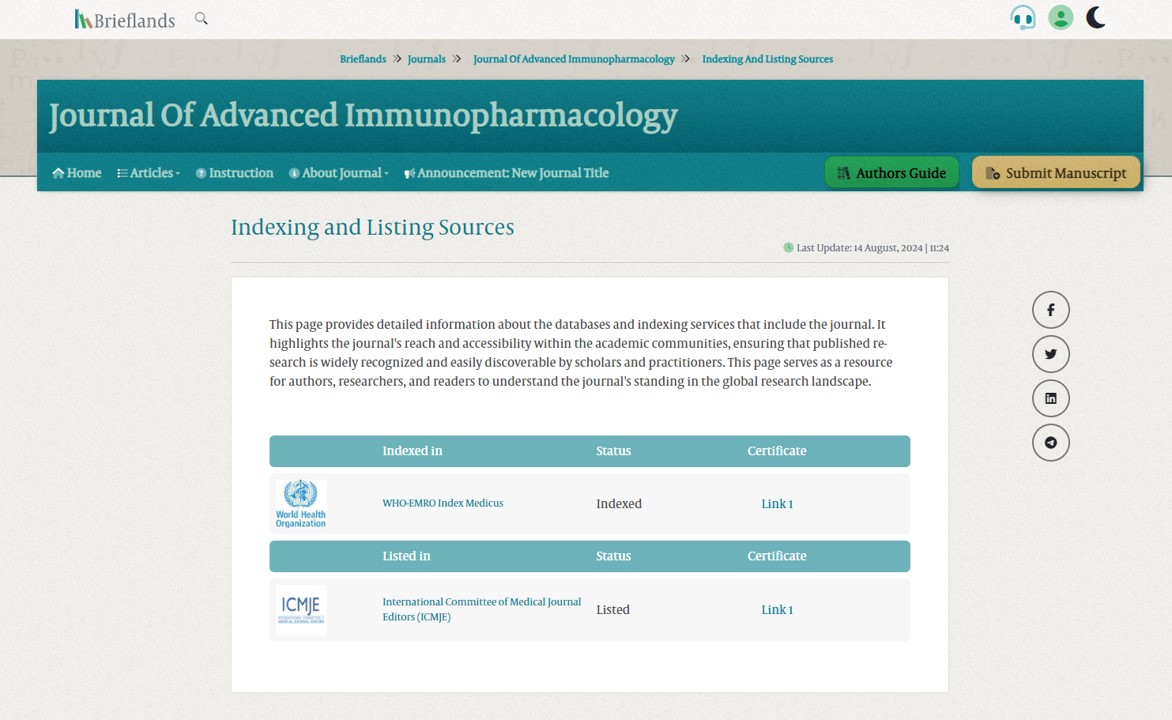
Task: Share page on Twitter
Action: coord(1050,354)
